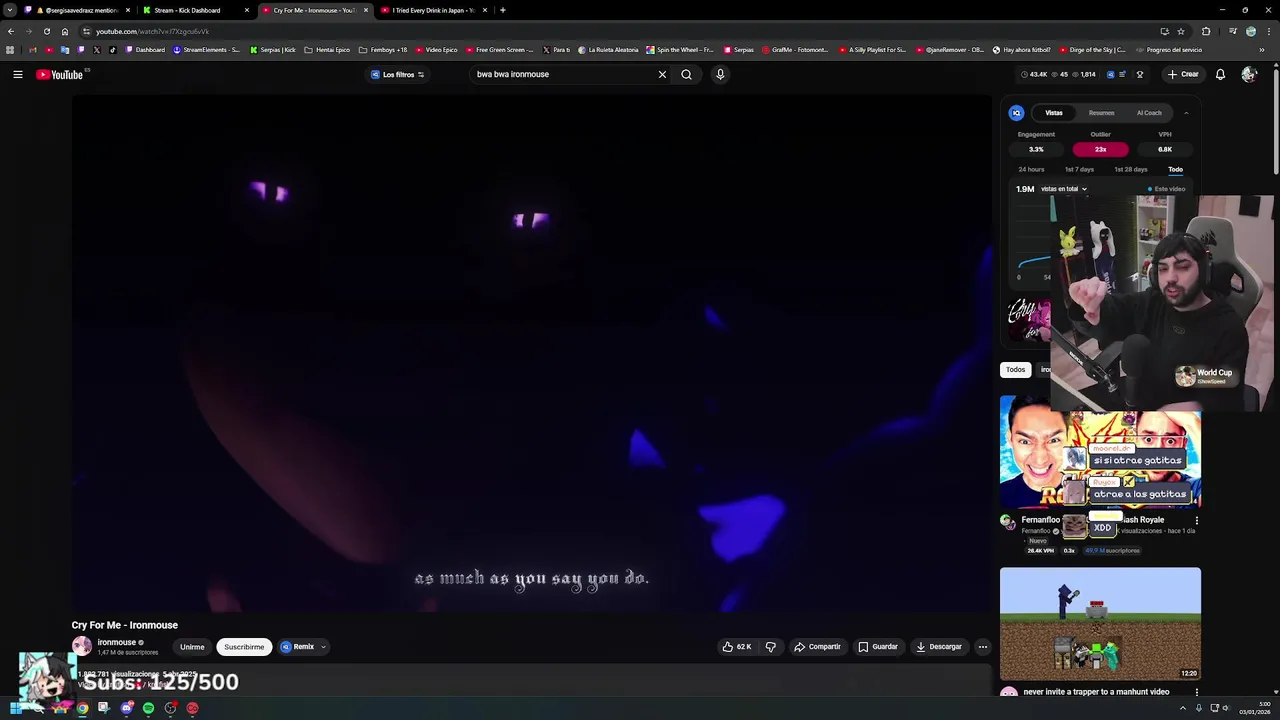Image resolution: width=1280 pixels, height=720 pixels.
Task: Open the Hentai Epico bookmarks folder
Action: point(327,50)
